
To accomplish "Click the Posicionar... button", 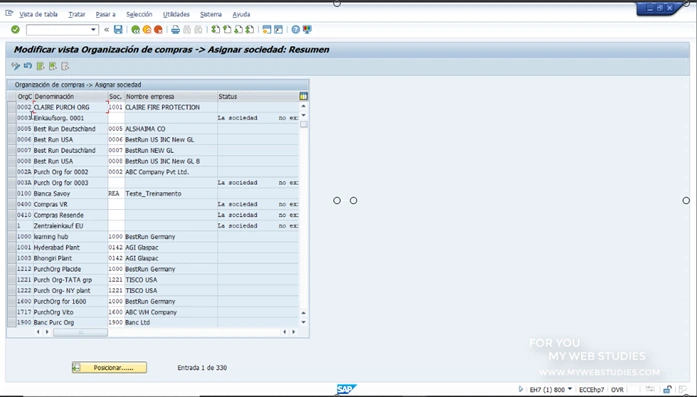I will pyautogui.click(x=109, y=368).
